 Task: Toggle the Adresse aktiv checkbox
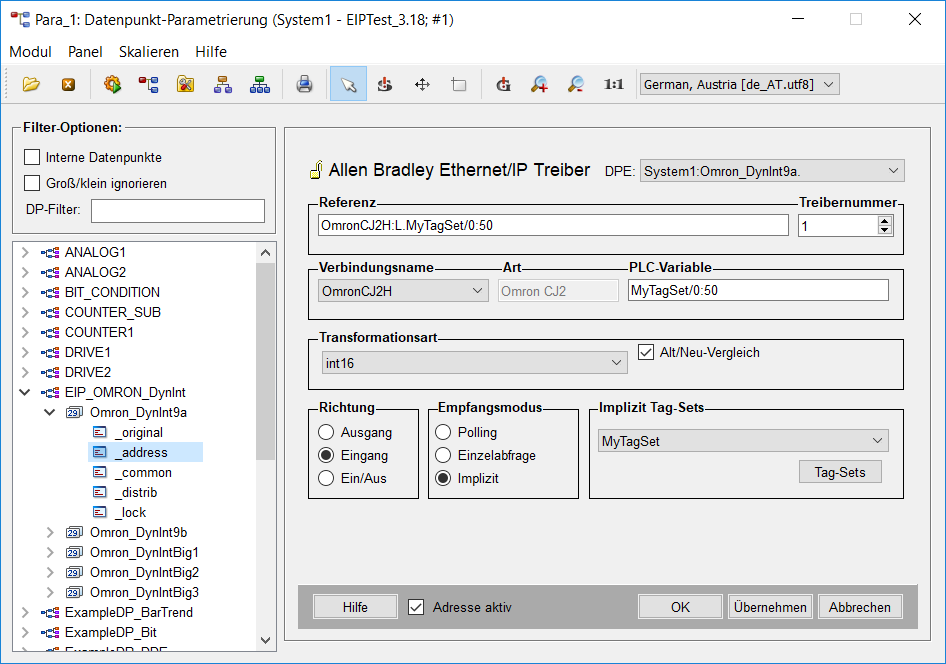tap(416, 607)
